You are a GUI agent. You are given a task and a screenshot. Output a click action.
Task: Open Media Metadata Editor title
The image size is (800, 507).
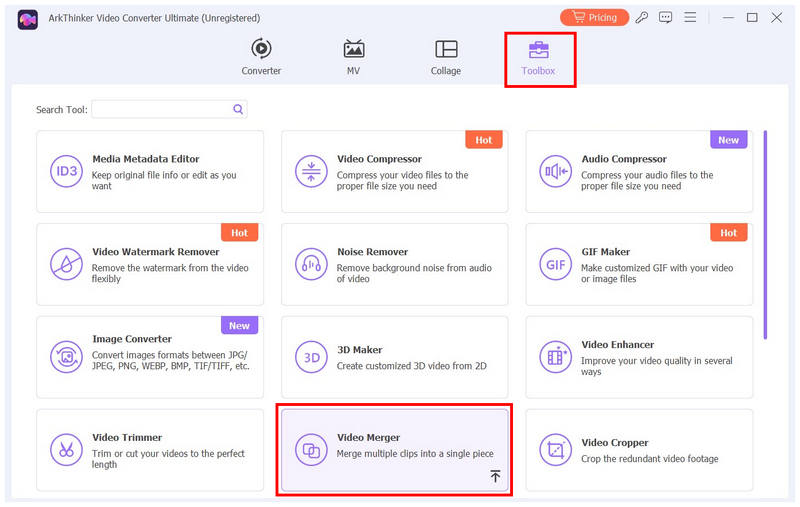click(x=145, y=159)
